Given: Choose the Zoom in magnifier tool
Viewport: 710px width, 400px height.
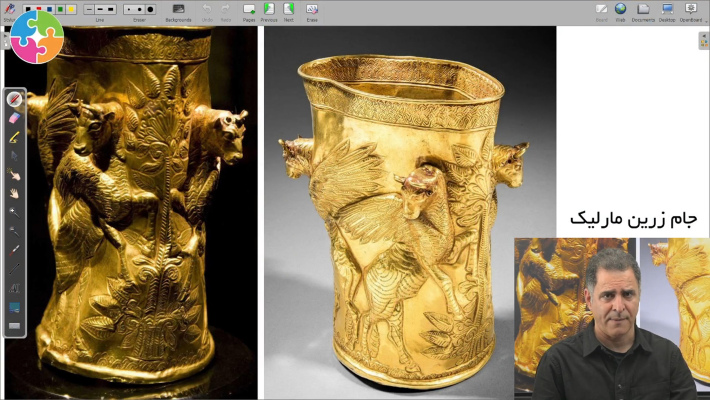Looking at the screenshot, I should 14,212.
